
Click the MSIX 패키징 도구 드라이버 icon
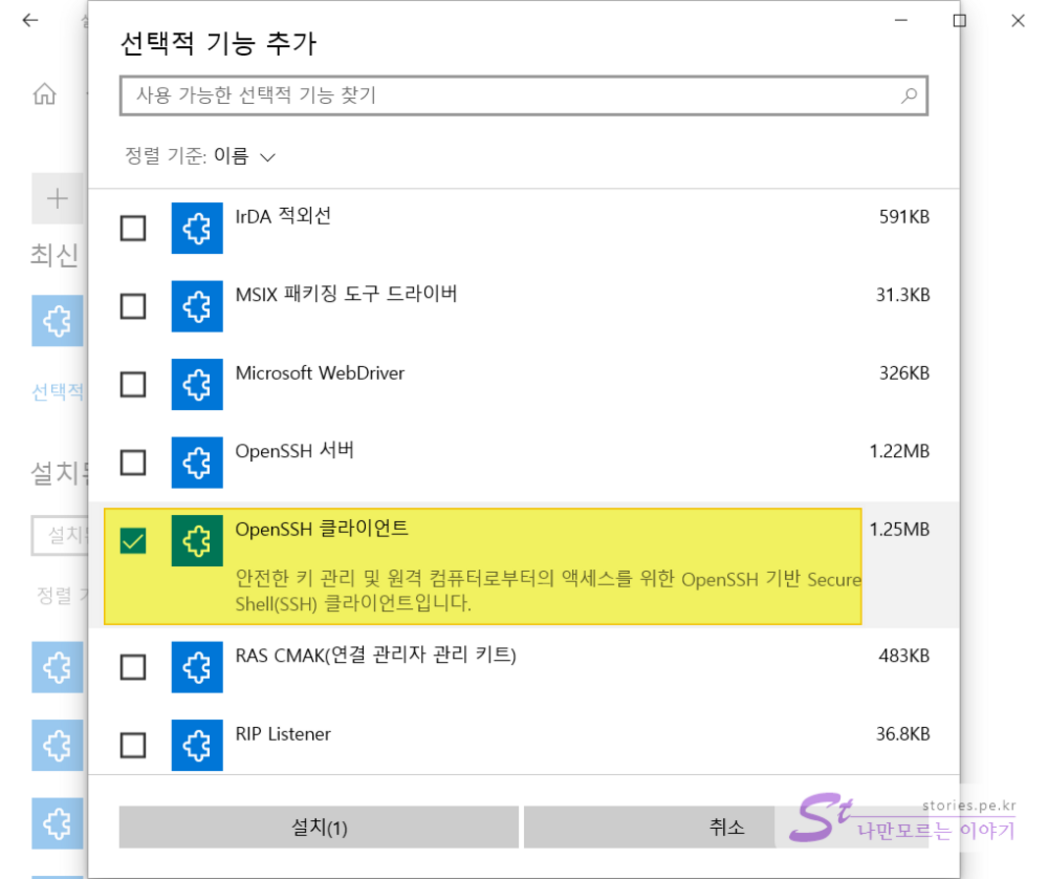196,306
